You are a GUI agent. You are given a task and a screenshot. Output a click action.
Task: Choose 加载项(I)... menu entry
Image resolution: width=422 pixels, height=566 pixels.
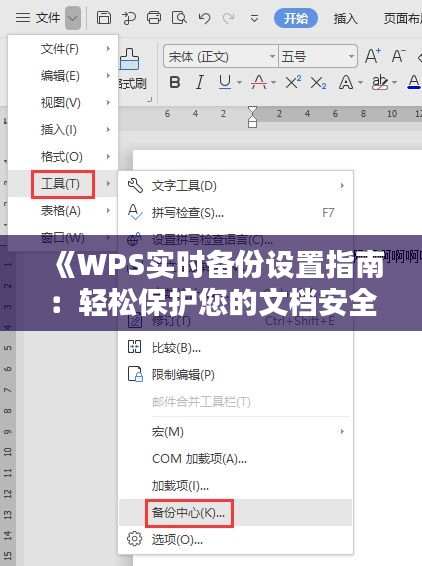click(235, 486)
